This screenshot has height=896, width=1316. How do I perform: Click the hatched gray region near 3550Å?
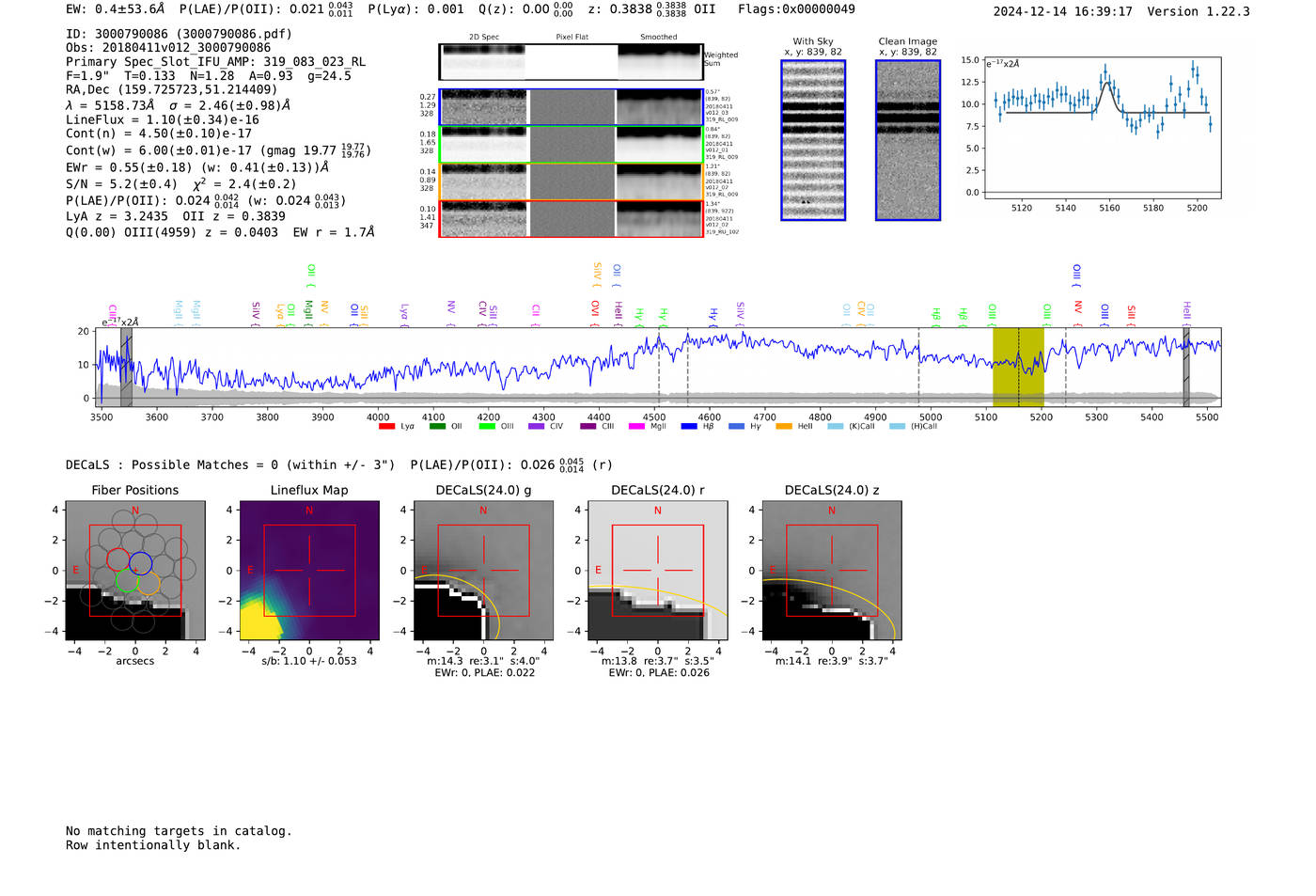(126, 367)
